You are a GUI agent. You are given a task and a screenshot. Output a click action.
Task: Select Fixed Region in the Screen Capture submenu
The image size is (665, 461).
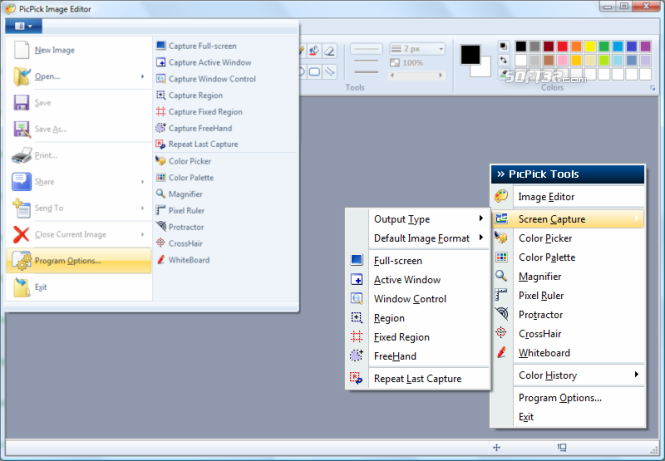[418, 337]
